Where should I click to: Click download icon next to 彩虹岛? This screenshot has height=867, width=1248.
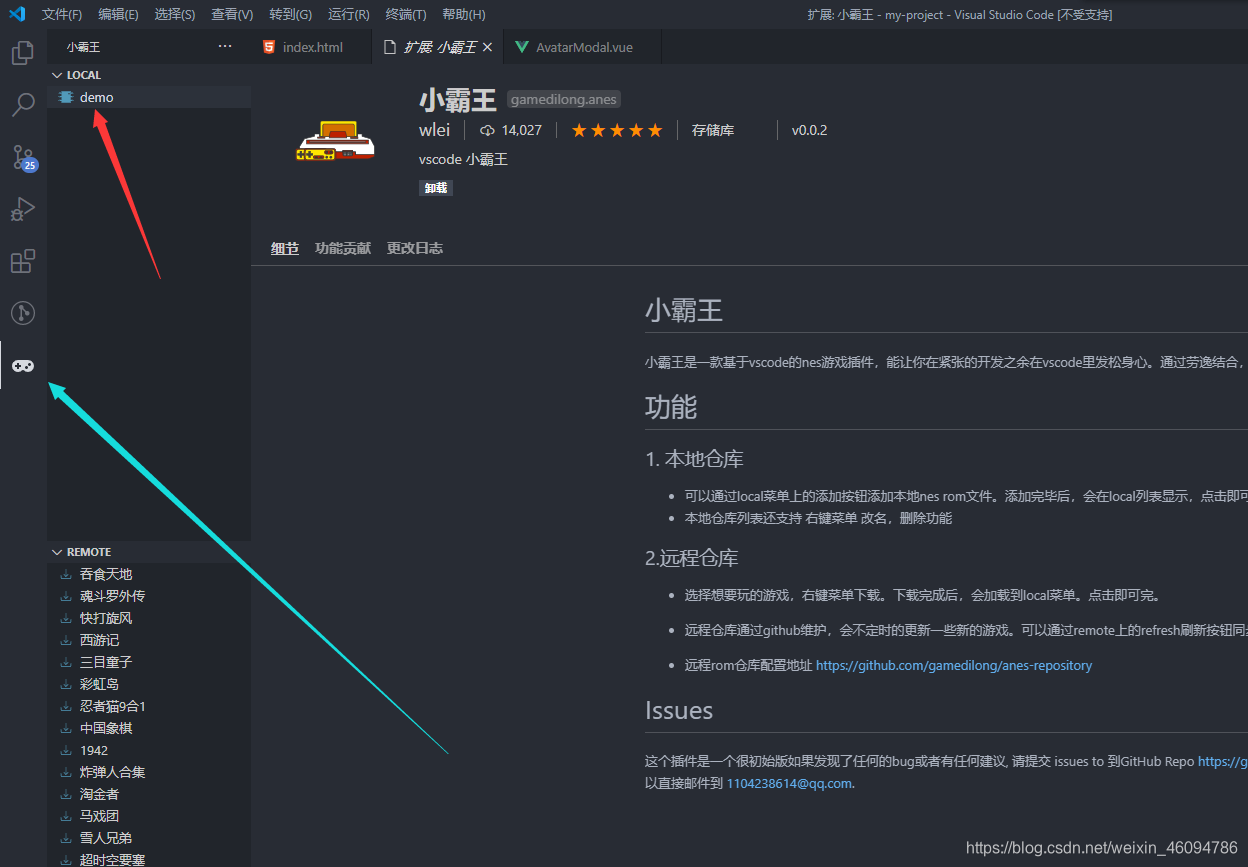(x=66, y=684)
